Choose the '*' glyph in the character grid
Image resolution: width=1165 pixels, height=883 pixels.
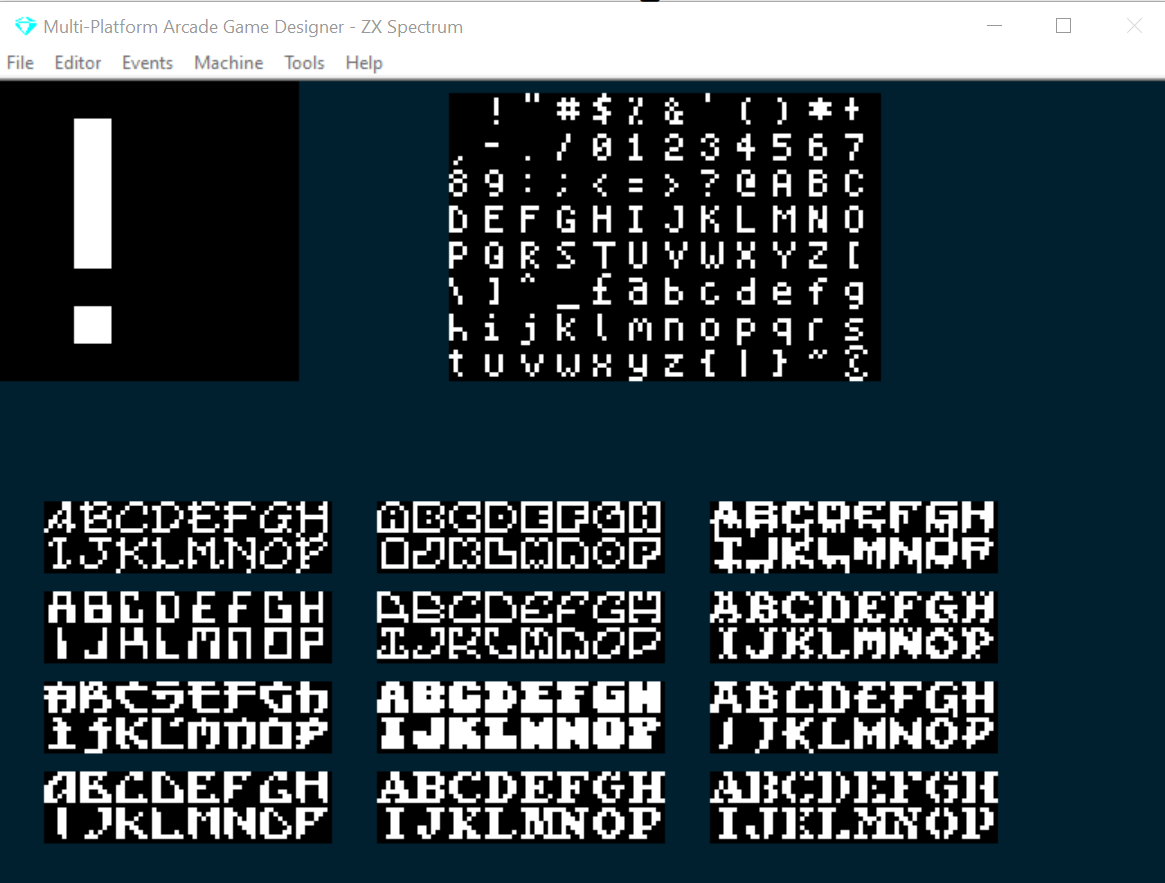point(818,111)
